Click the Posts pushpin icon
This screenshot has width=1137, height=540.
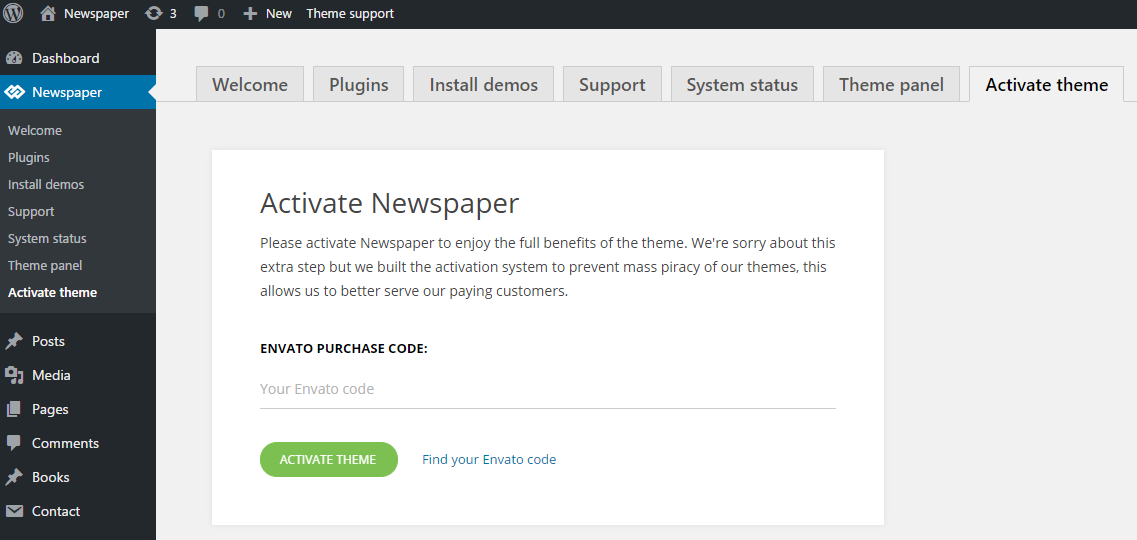[14, 341]
